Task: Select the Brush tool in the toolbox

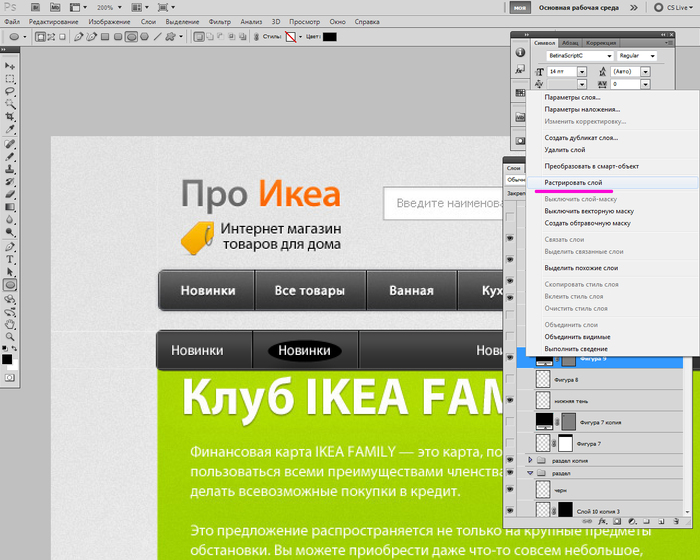Action: (x=10, y=156)
